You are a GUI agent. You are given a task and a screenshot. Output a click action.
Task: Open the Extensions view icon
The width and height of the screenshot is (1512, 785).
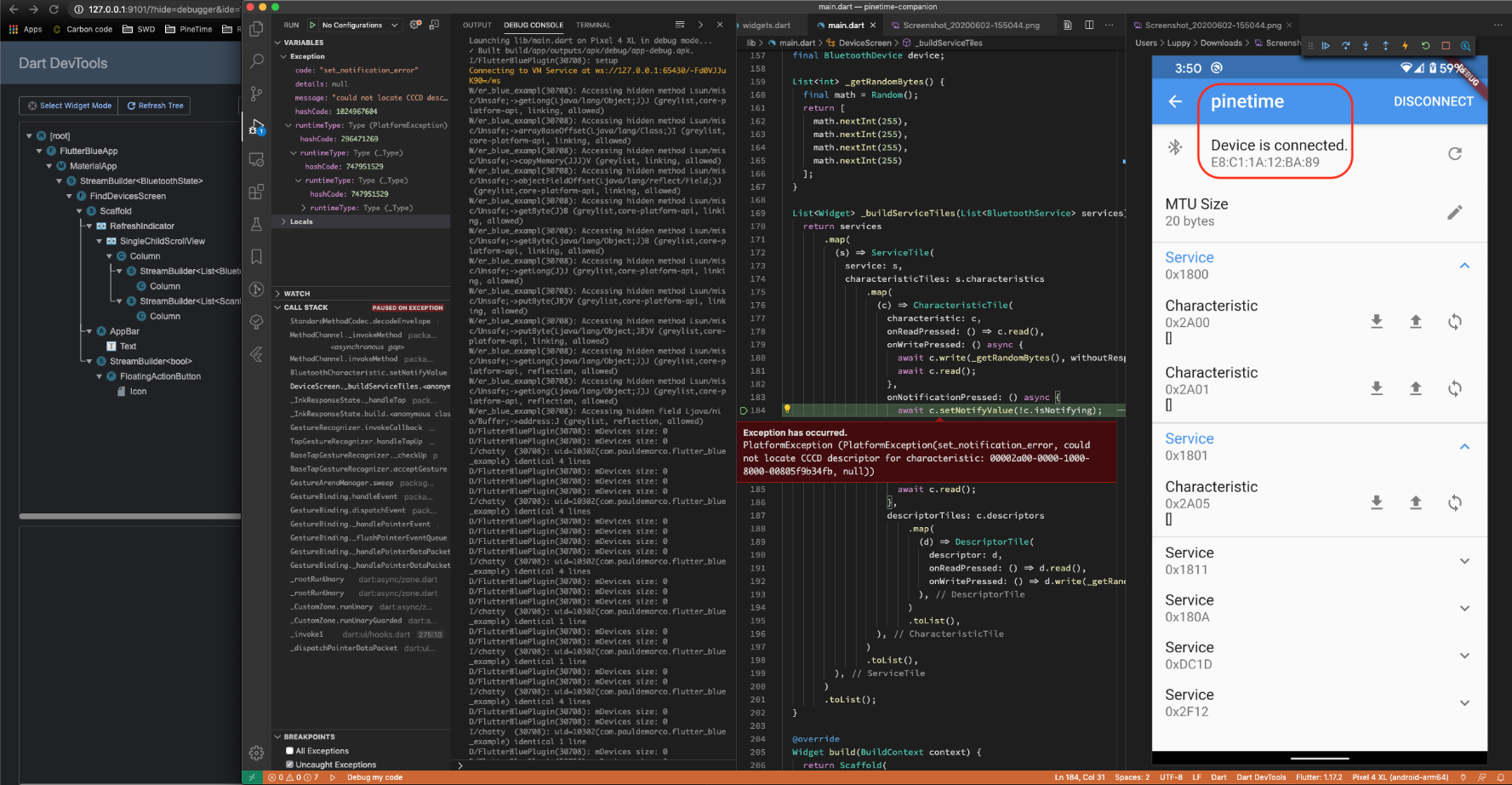click(x=256, y=192)
